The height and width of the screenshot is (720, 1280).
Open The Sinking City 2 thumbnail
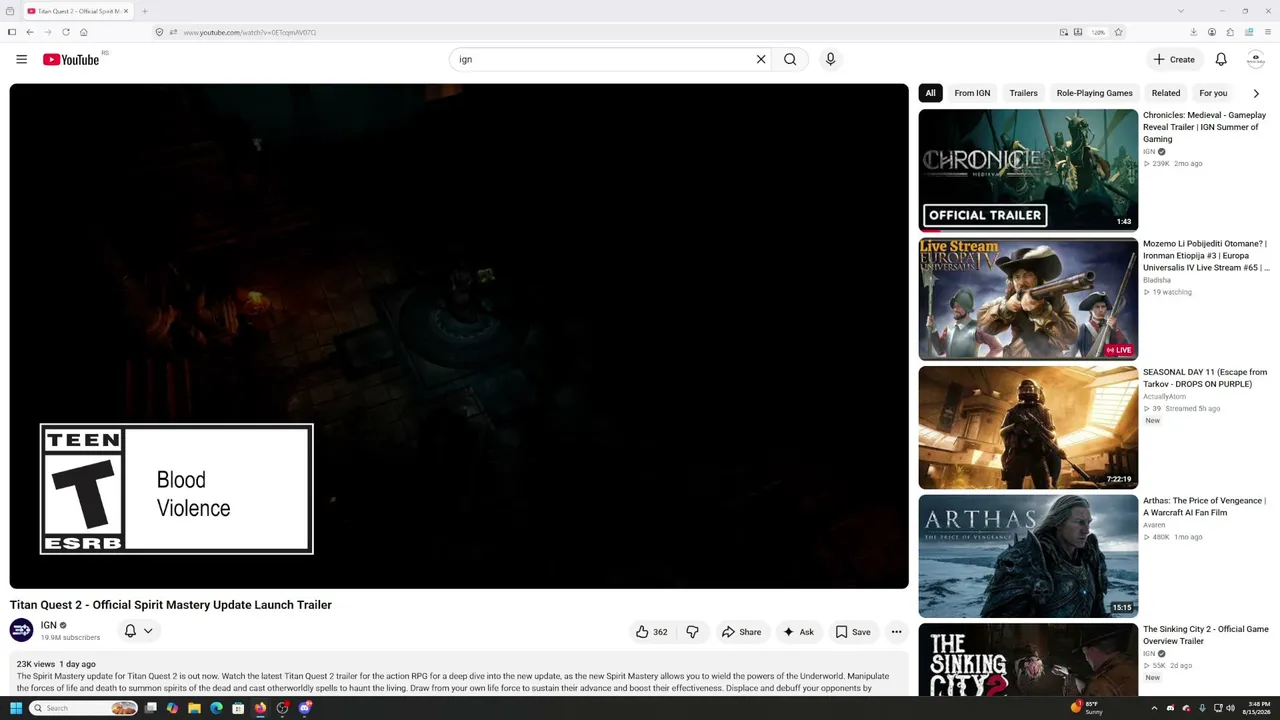coord(1028,659)
